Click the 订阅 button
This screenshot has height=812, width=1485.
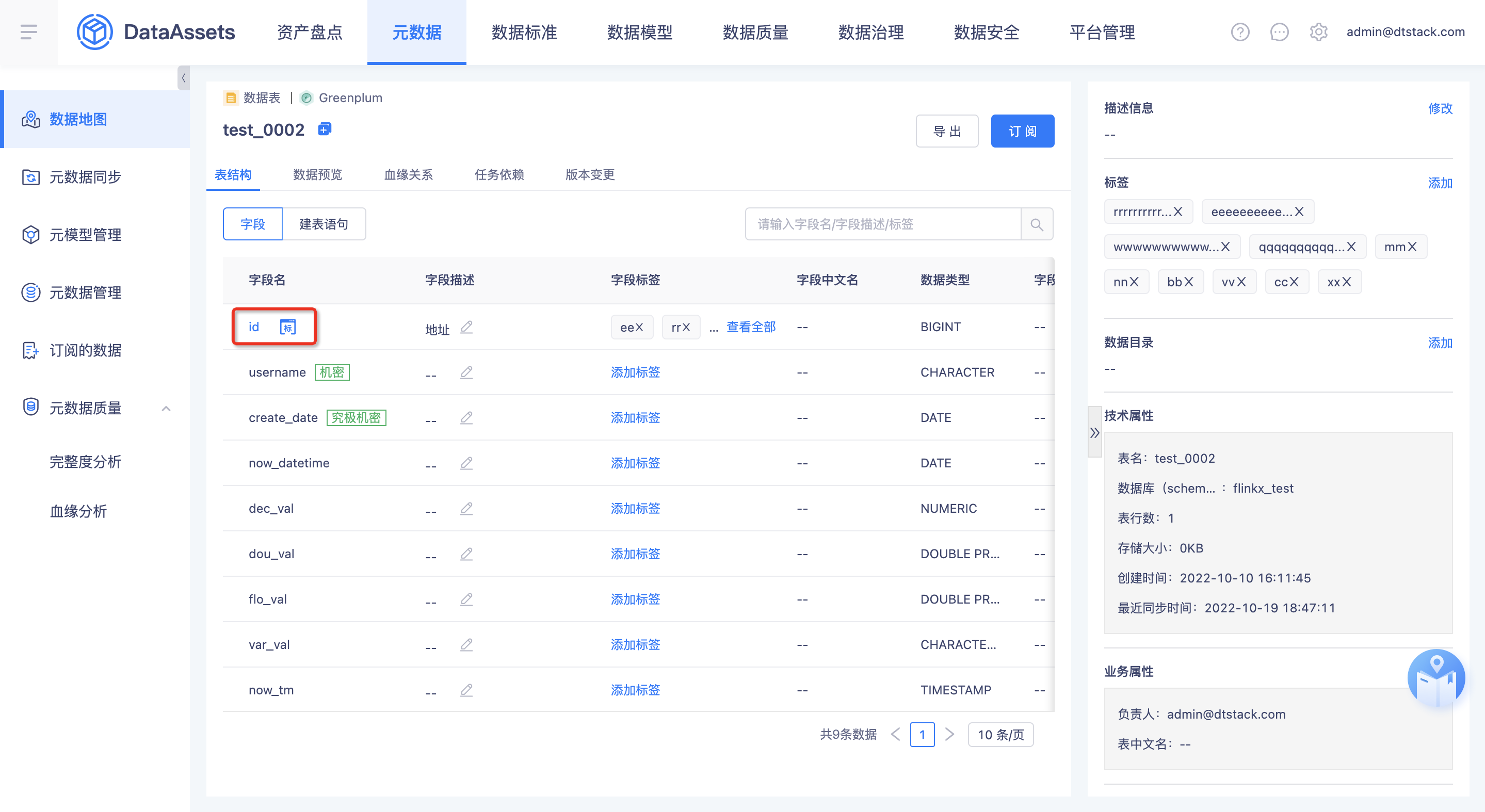coord(1023,131)
